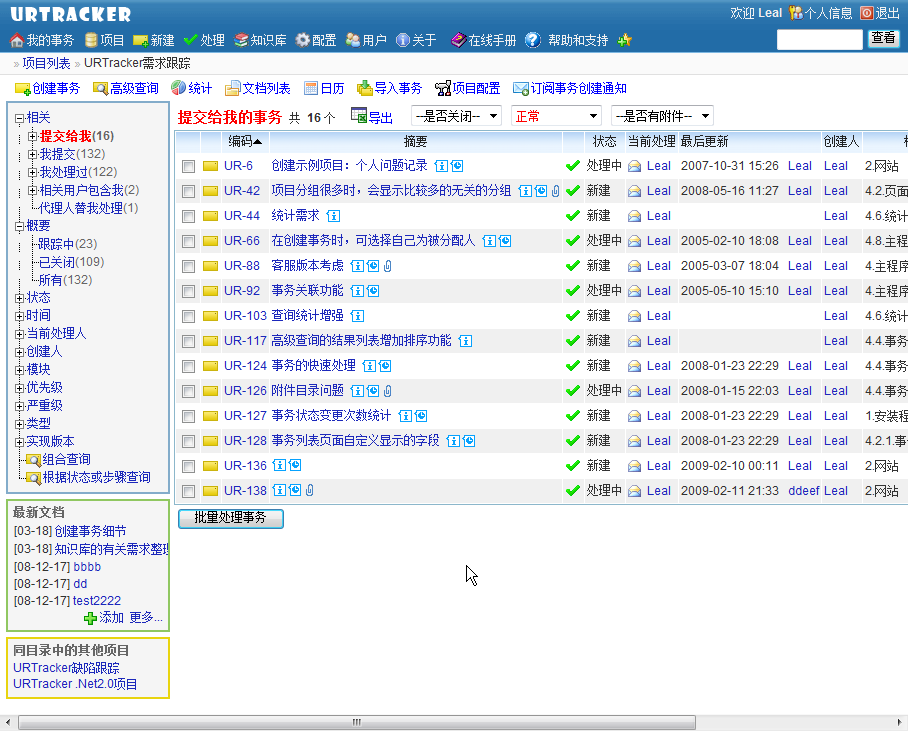The width and height of the screenshot is (908, 731).
Task: Click the green plus 添加 document icon
Action: tap(90, 619)
